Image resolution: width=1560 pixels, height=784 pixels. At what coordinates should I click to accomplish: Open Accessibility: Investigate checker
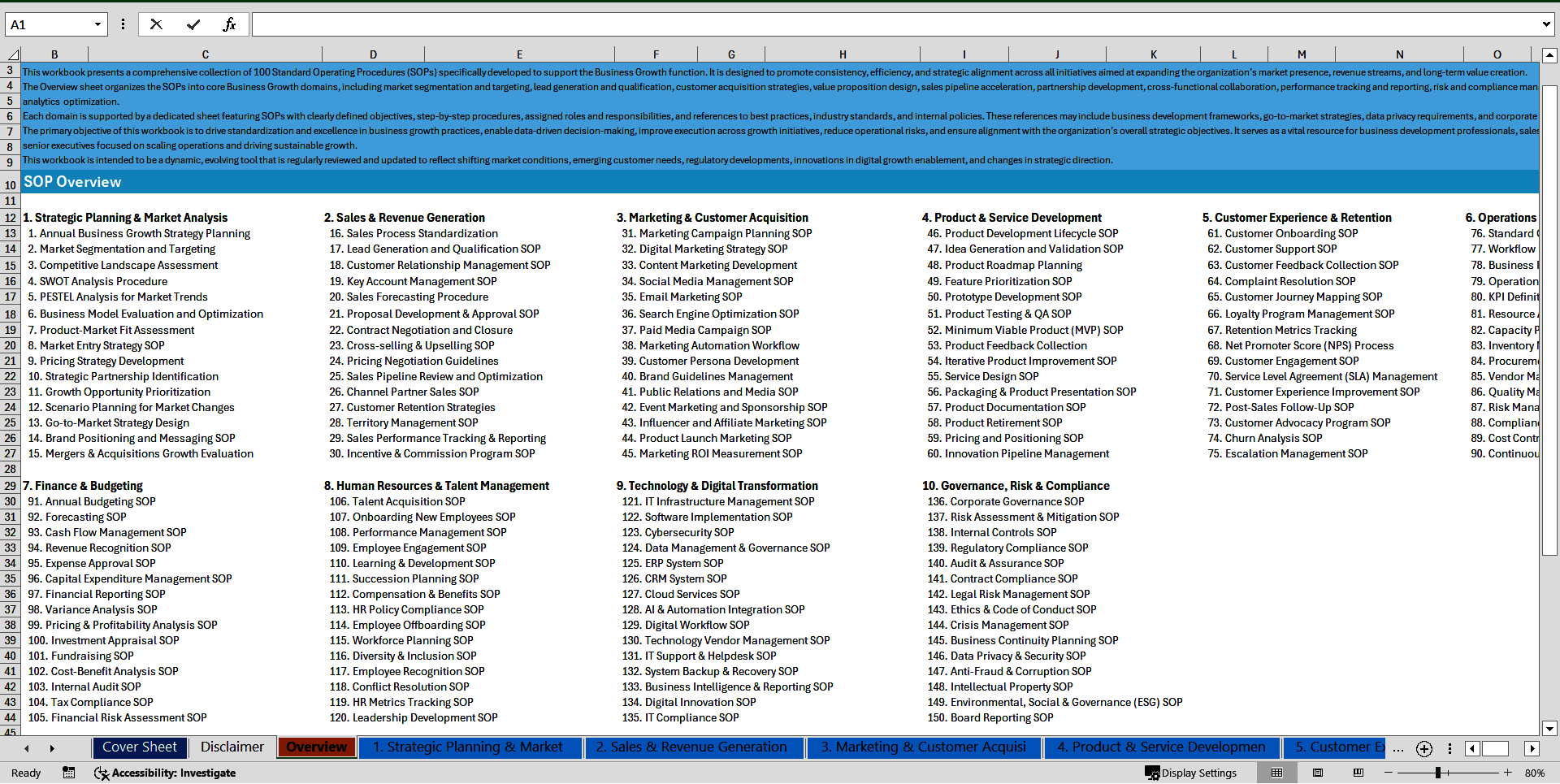click(165, 773)
